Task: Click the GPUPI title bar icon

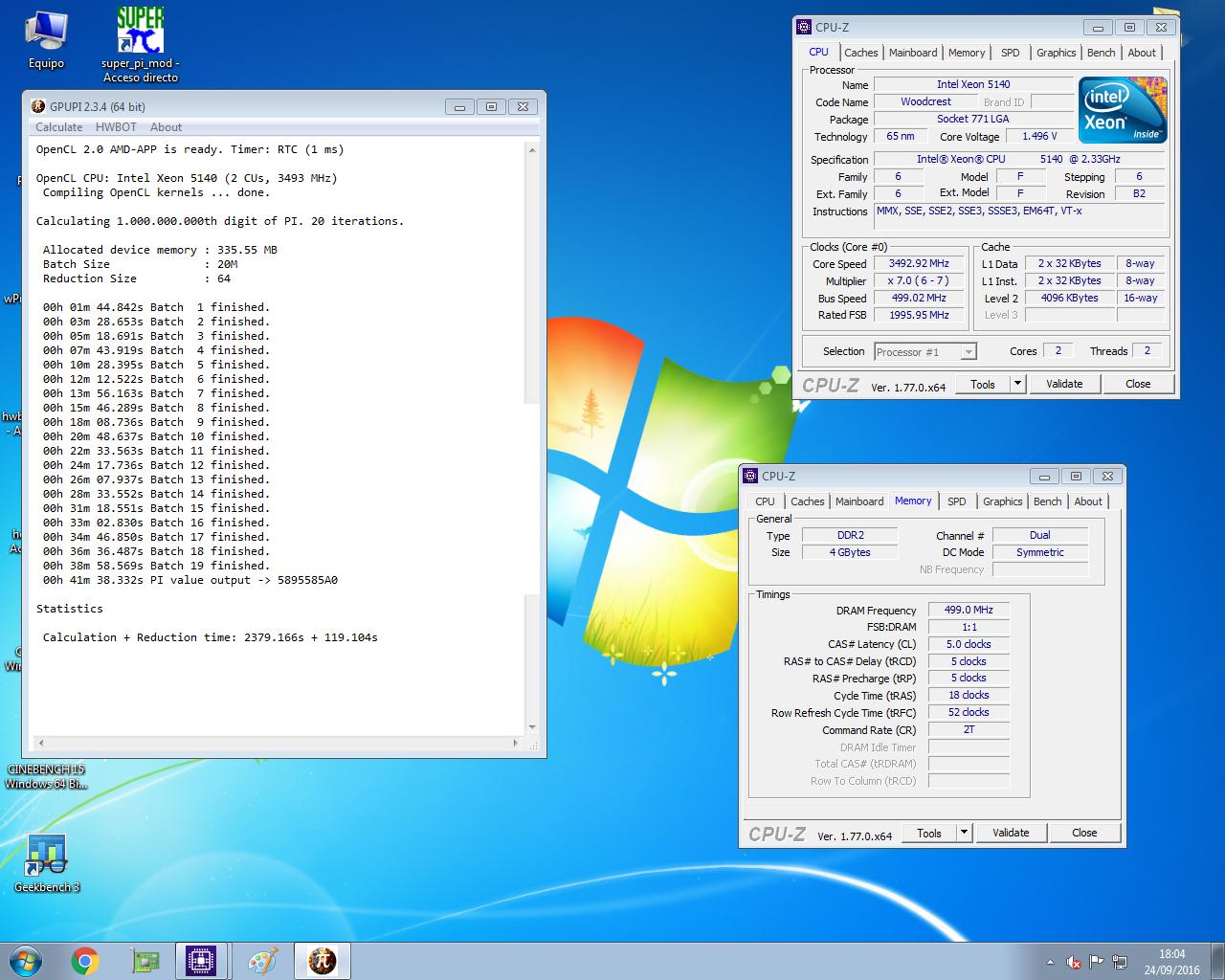Action: [x=38, y=106]
